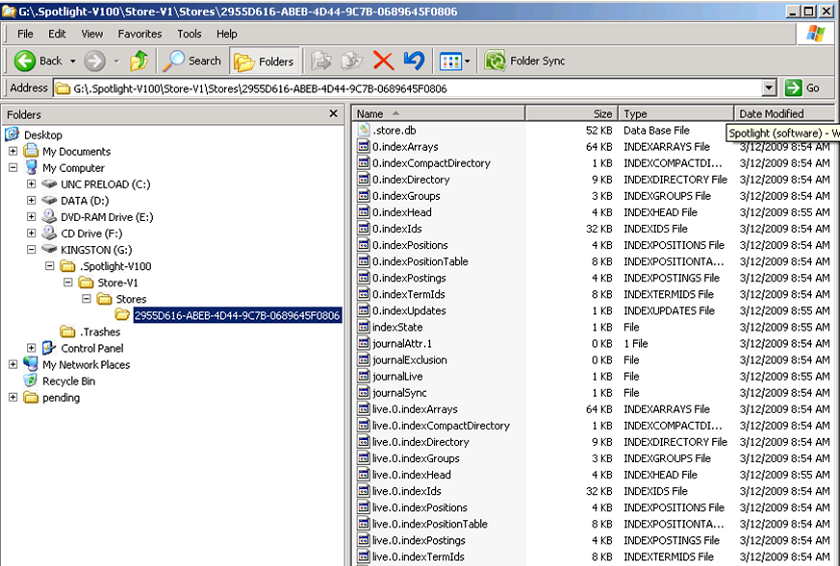Open the Favorites menu
This screenshot has width=840, height=566.
[x=139, y=34]
